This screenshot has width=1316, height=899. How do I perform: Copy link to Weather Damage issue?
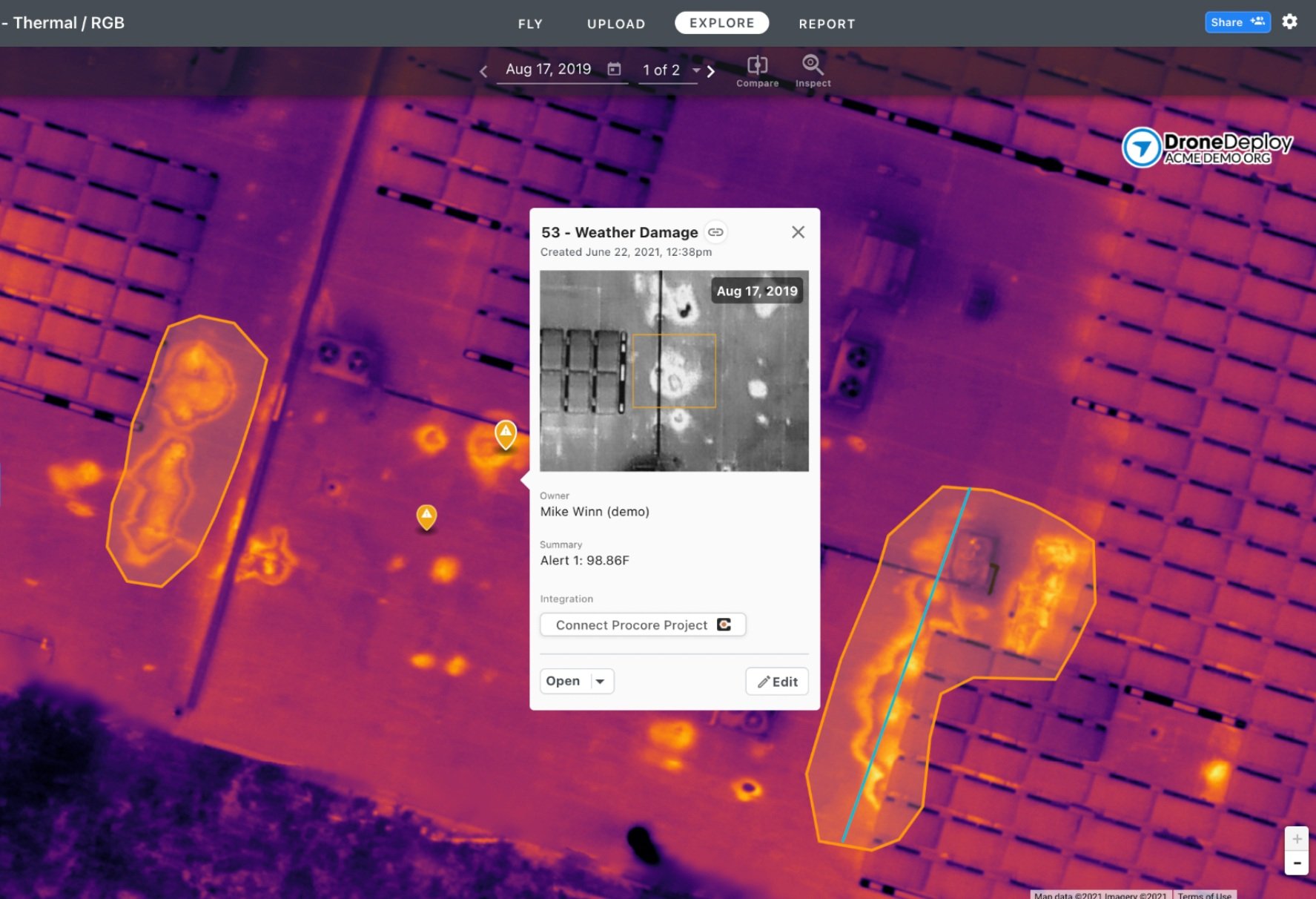[715, 232]
